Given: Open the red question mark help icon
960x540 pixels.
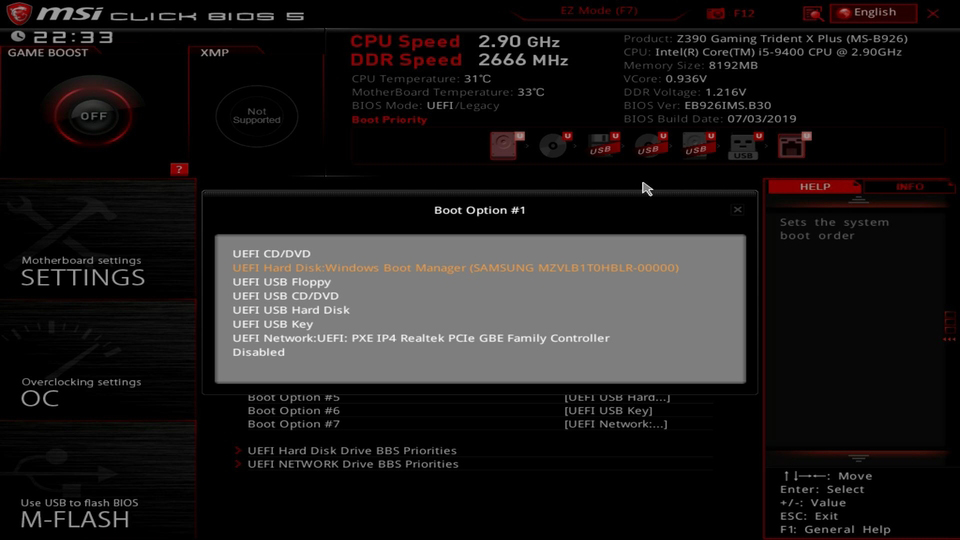Looking at the screenshot, I should pyautogui.click(x=179, y=170).
